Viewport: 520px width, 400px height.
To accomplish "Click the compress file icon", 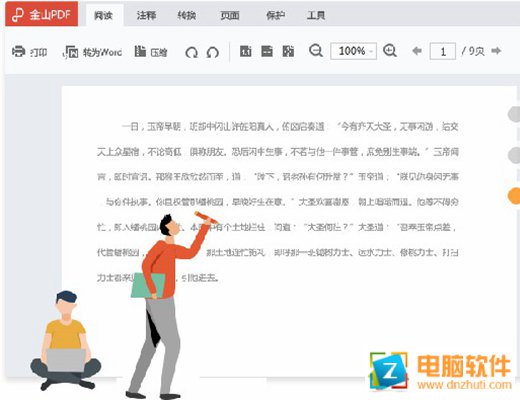I will [140, 51].
